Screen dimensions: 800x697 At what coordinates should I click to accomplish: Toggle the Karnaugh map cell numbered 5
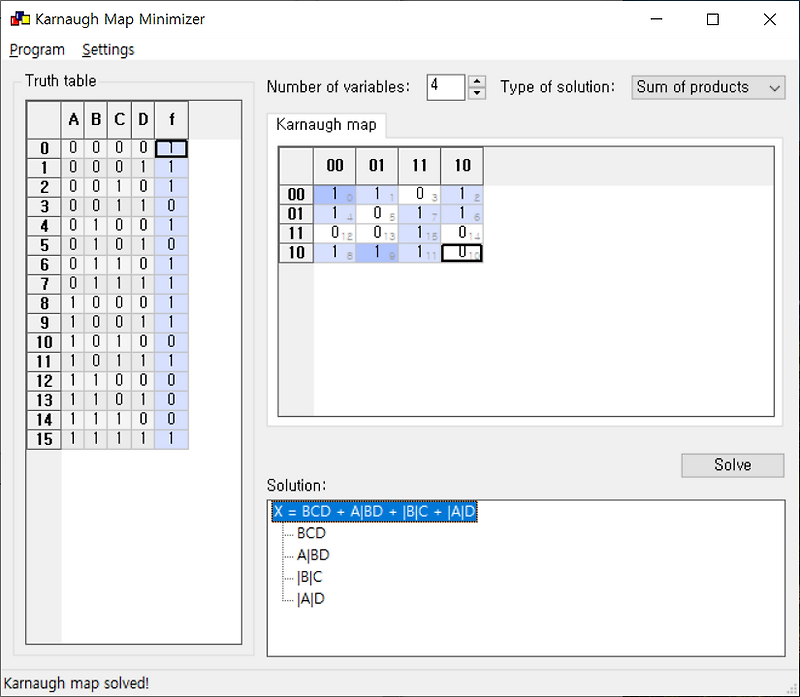[377, 213]
